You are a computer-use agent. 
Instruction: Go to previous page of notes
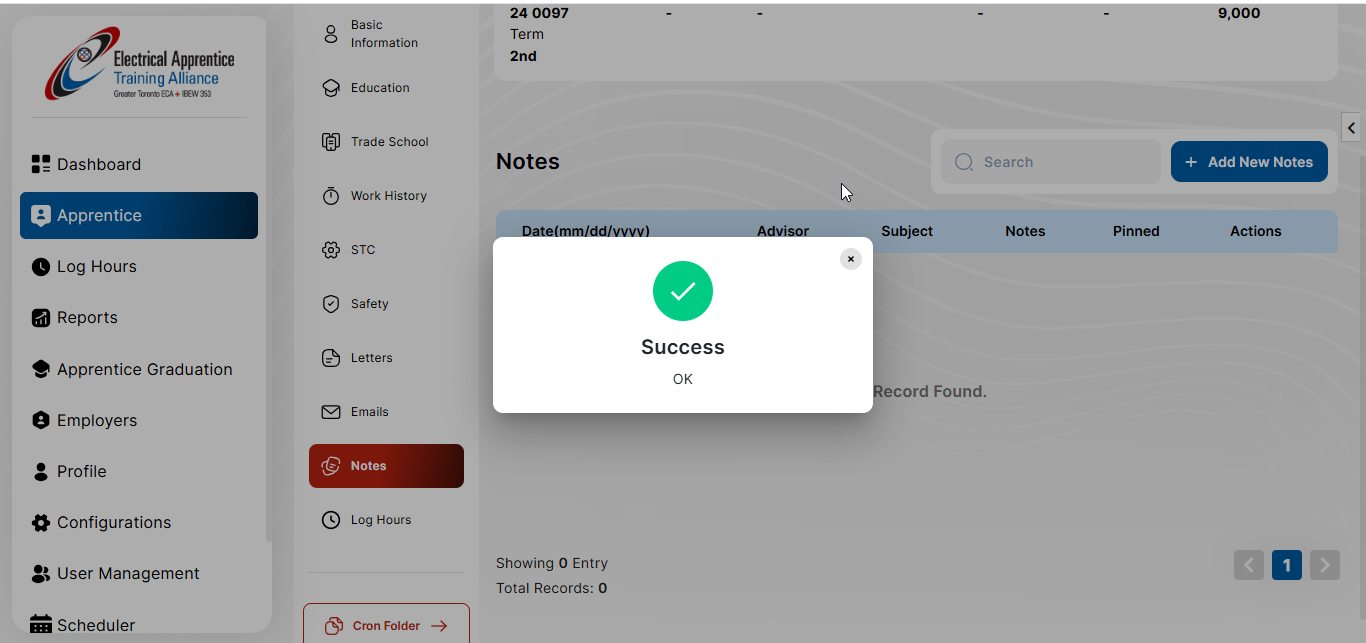[x=1249, y=565]
